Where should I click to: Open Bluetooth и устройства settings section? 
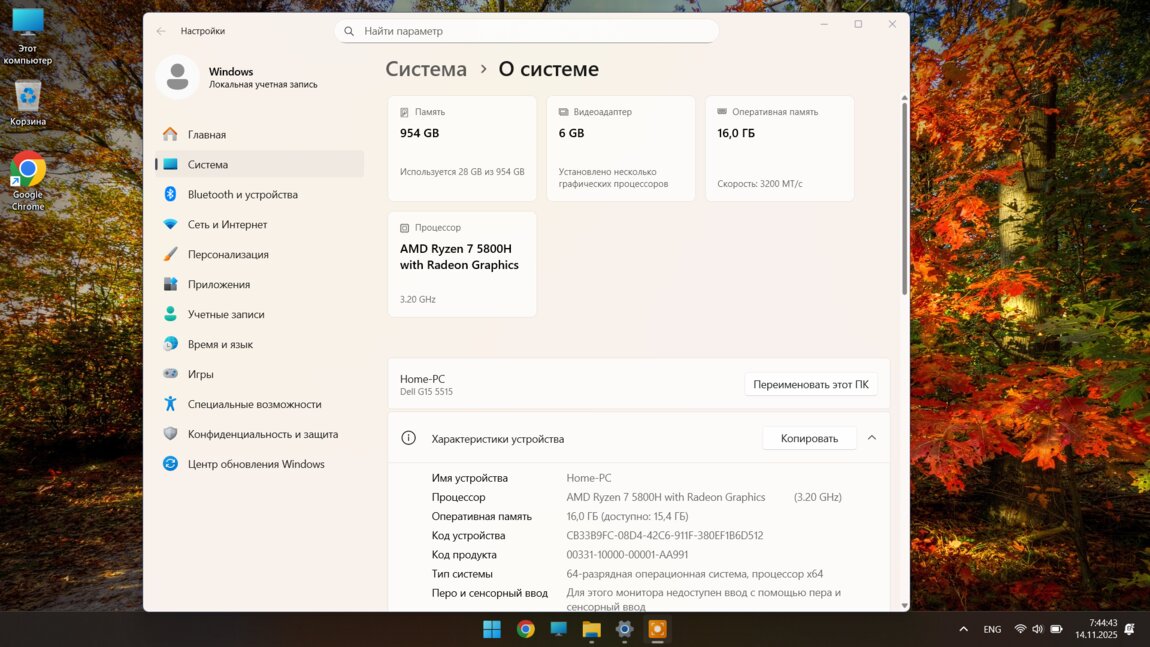[242, 195]
